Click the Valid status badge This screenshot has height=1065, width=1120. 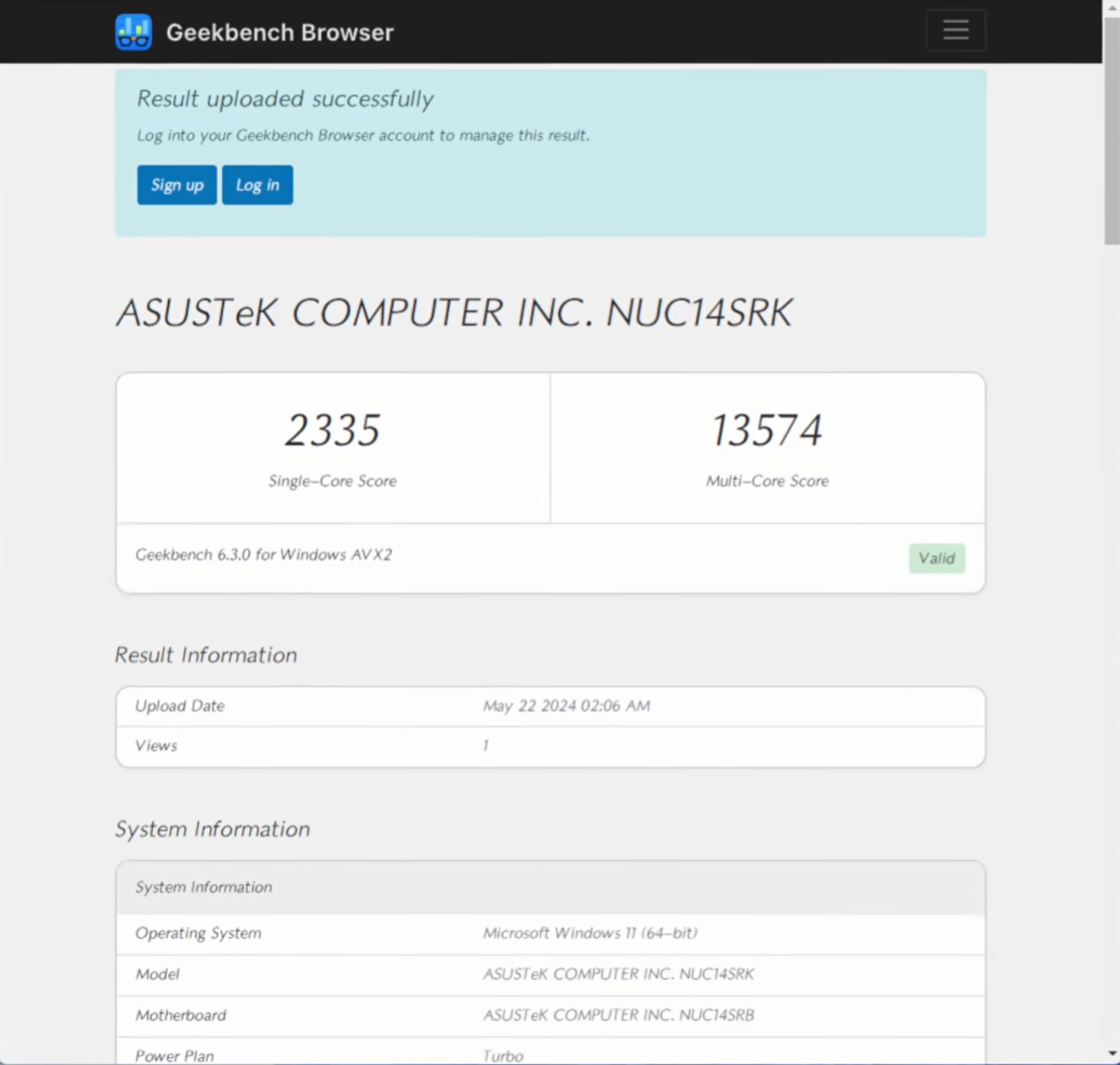pos(936,558)
